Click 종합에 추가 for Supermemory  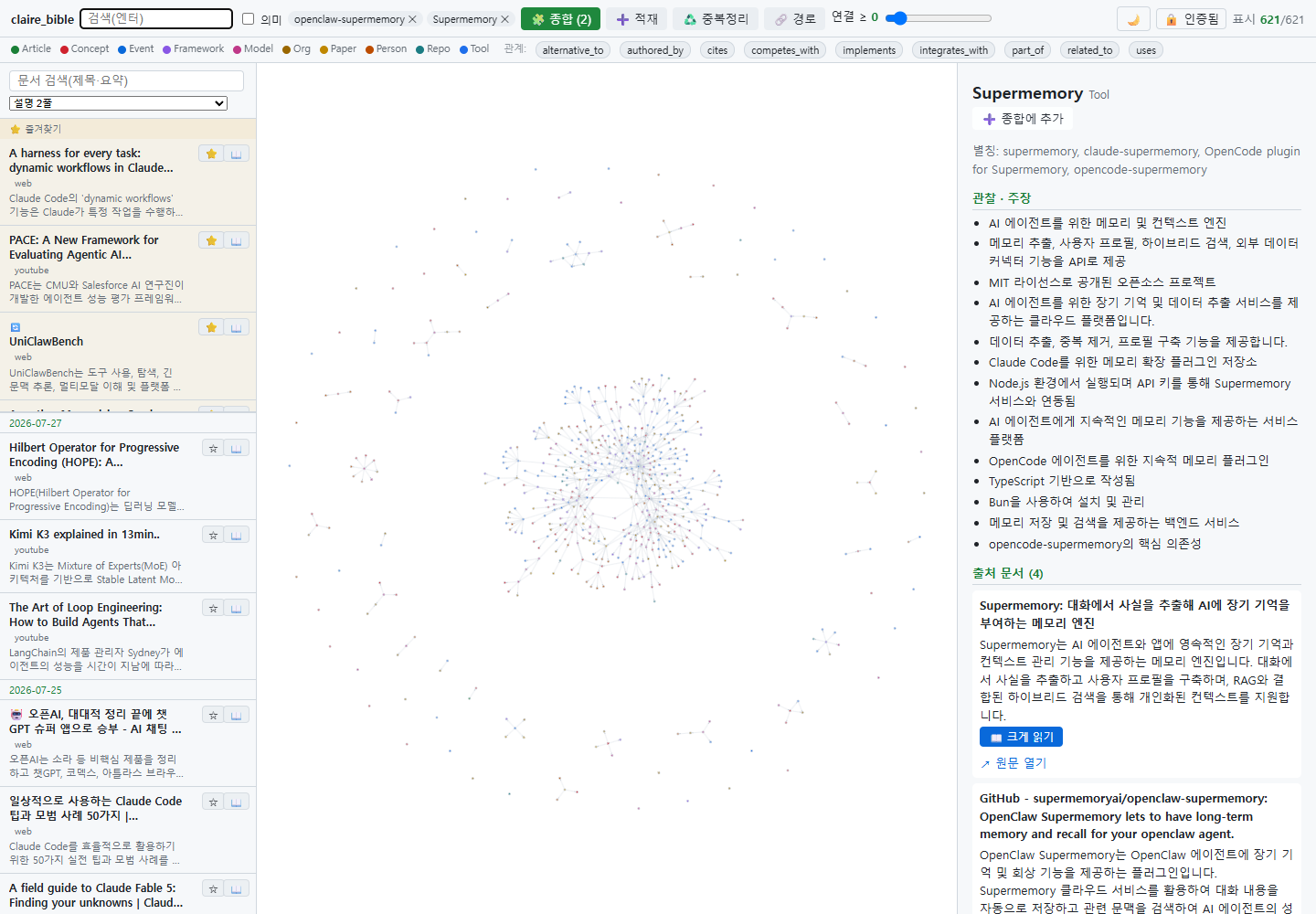(1023, 119)
